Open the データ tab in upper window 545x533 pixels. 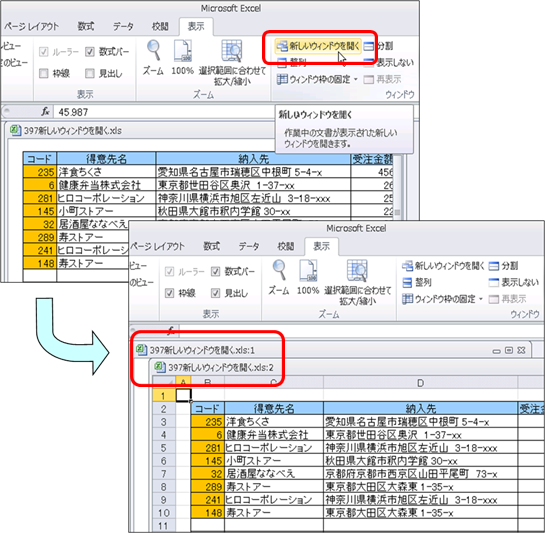(x=123, y=26)
